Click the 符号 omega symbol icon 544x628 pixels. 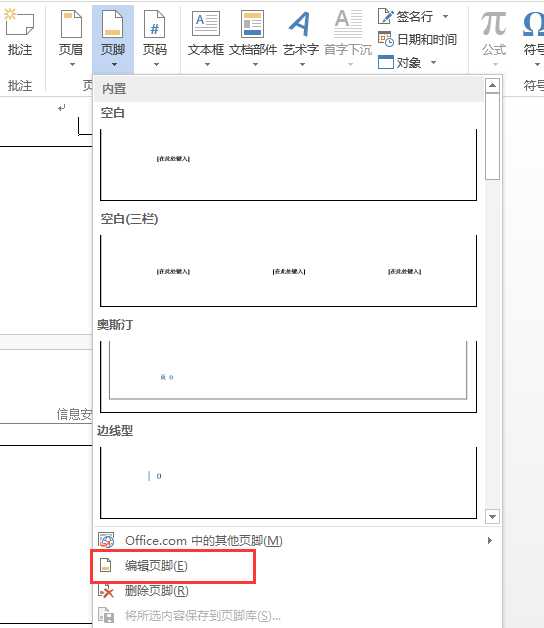pyautogui.click(x=533, y=24)
